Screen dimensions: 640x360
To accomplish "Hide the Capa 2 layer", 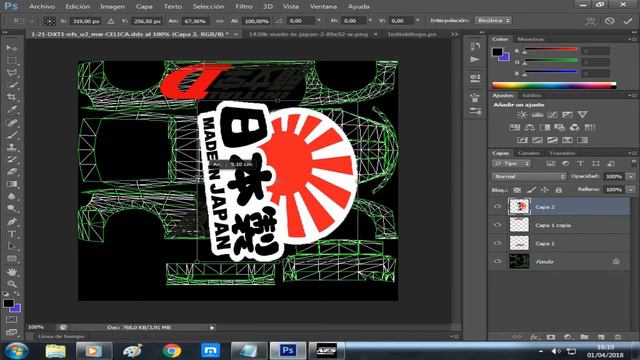I will click(498, 207).
